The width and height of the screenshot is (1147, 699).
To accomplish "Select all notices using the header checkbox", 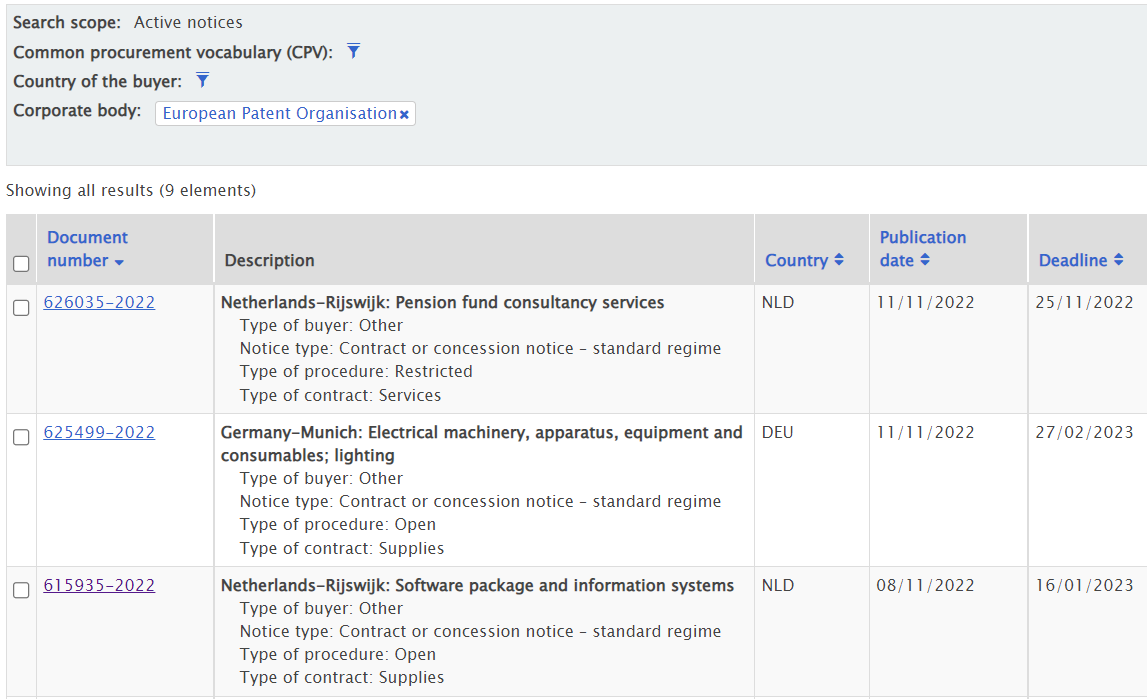I will [21, 260].
